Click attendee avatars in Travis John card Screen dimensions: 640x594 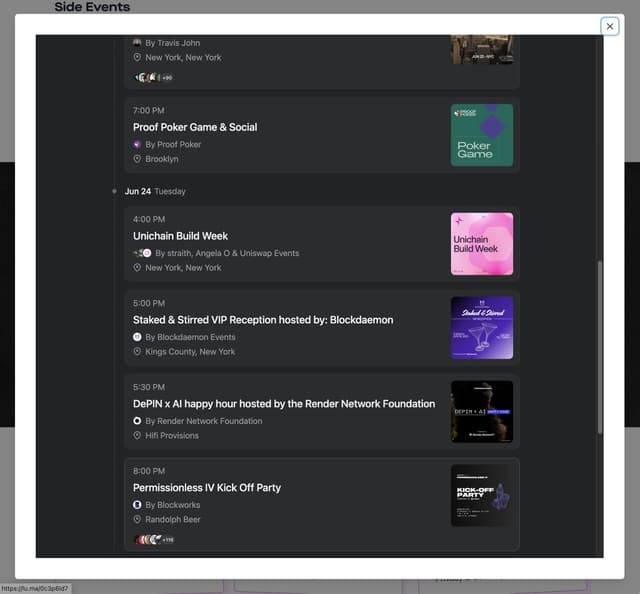tap(153, 78)
